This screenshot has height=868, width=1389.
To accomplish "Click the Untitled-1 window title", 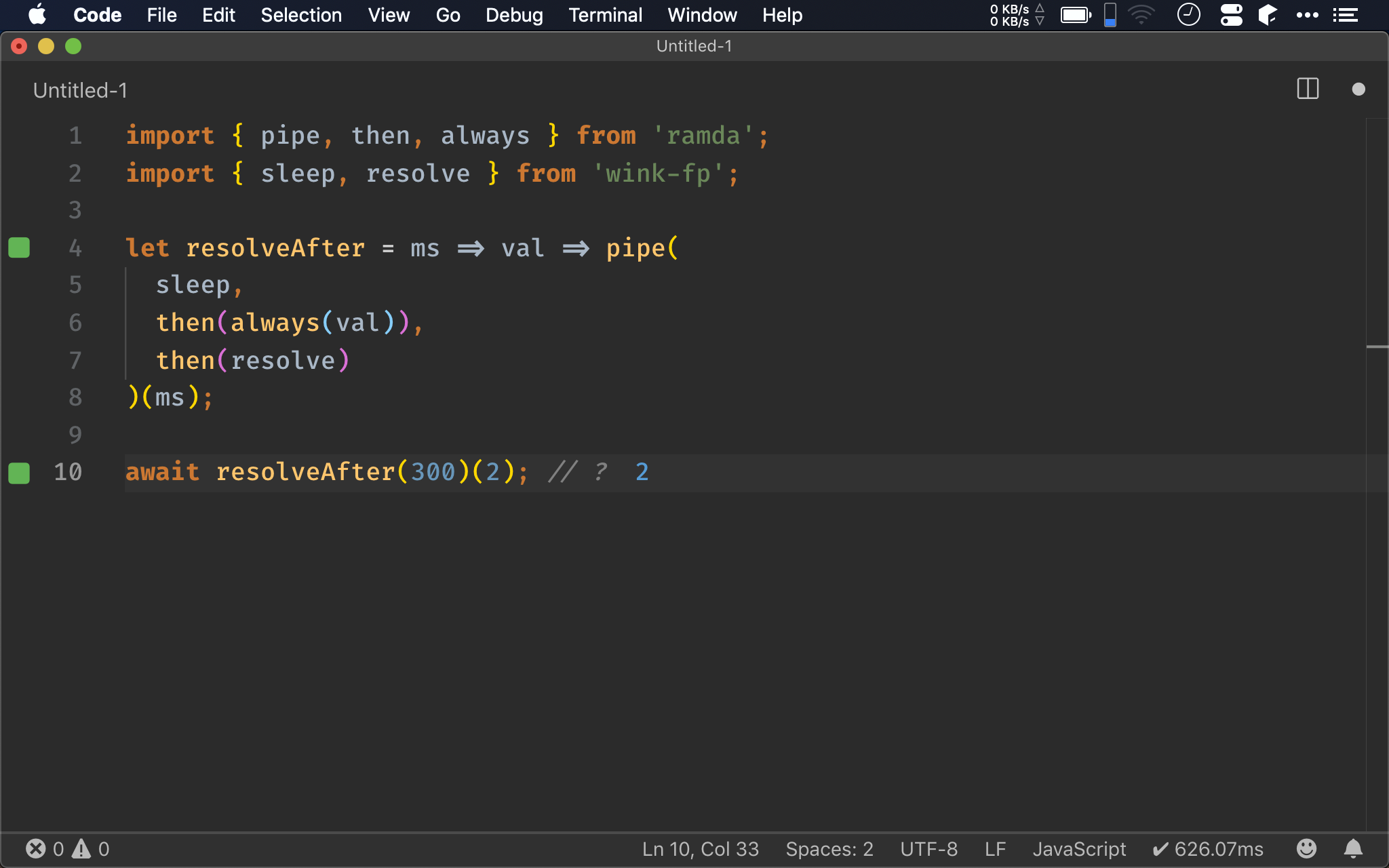I will click(694, 46).
